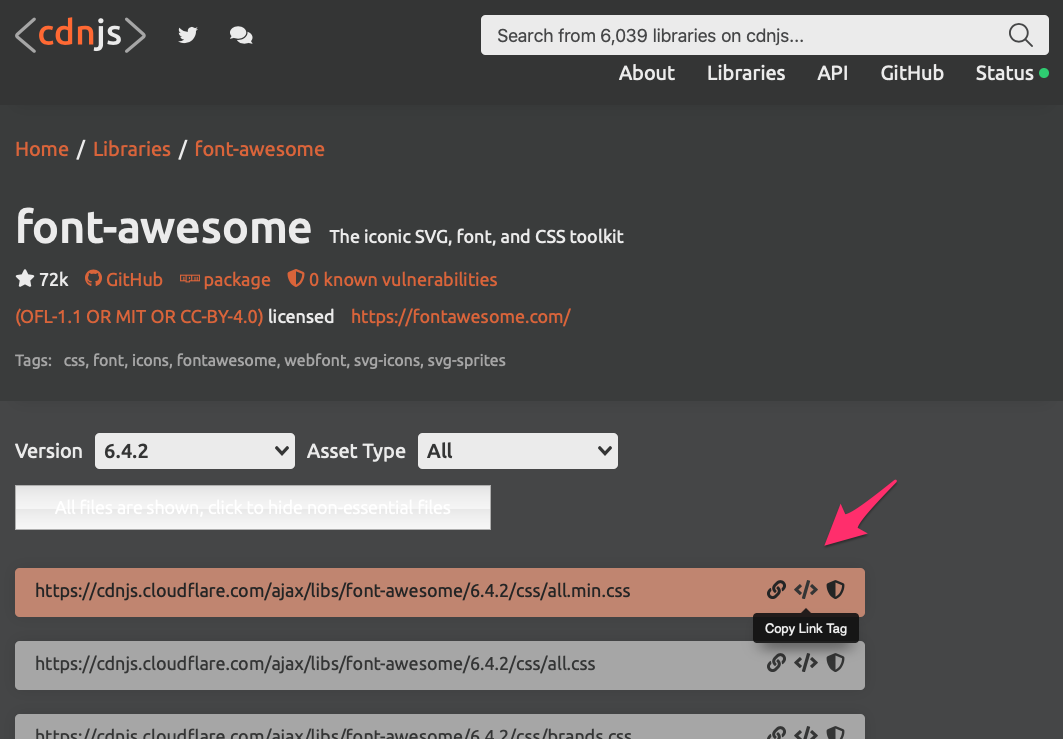Open the SRI shield icon for all.min.css
The width and height of the screenshot is (1063, 739).
(836, 590)
